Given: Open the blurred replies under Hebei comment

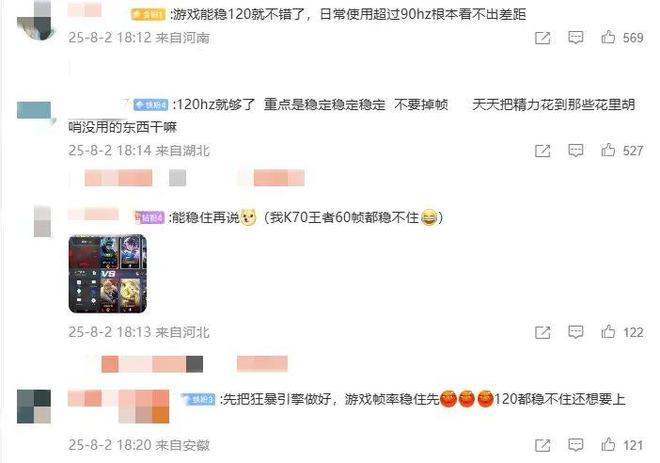Looking at the screenshot, I should click(194, 364).
